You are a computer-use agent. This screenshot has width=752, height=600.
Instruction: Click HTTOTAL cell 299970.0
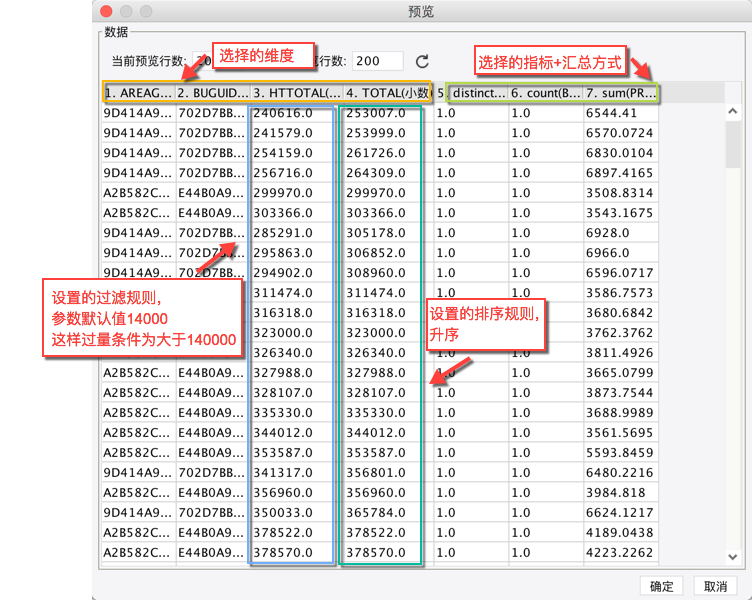[x=283, y=193]
